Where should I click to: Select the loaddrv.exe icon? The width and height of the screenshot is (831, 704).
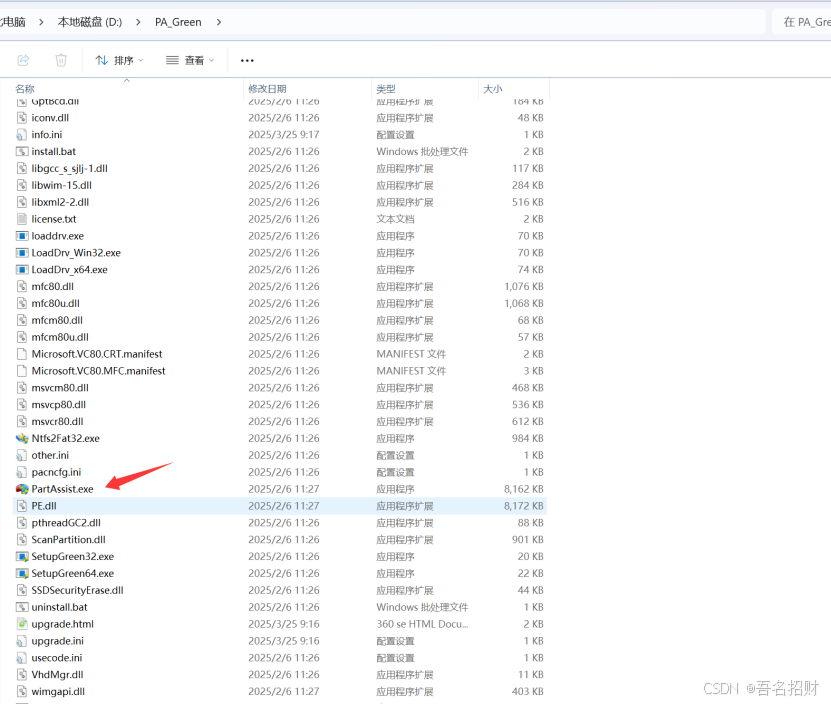22,236
